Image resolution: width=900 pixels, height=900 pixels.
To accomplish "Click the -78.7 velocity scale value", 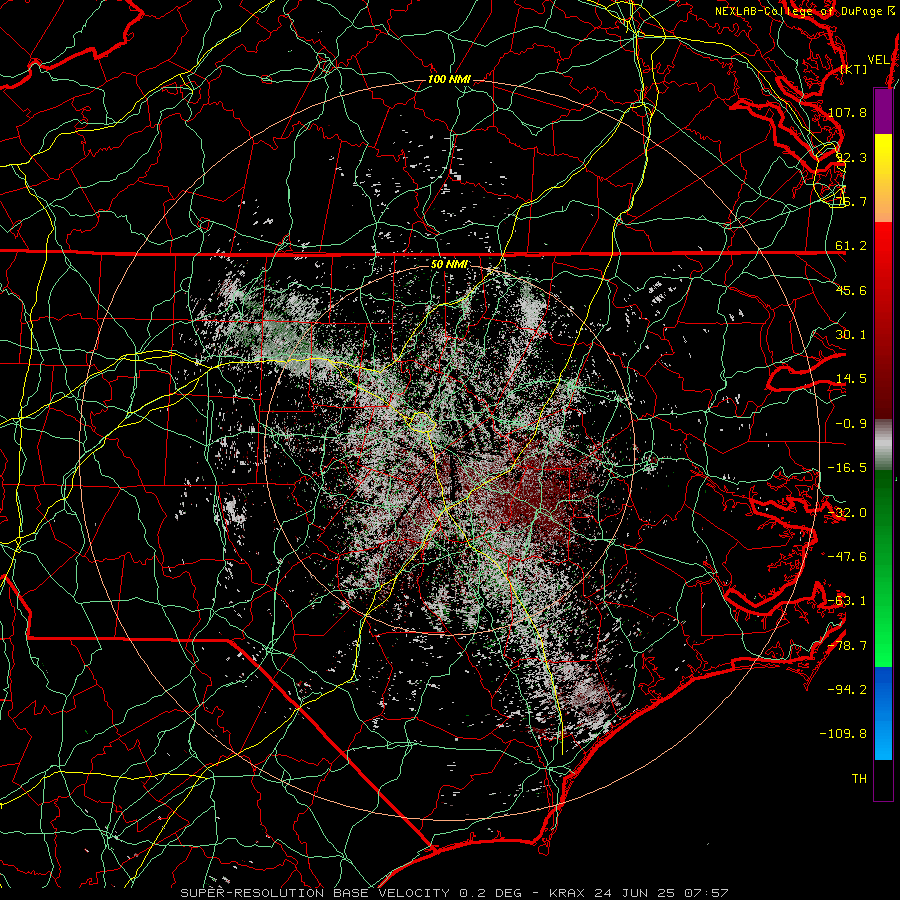I will click(847, 646).
